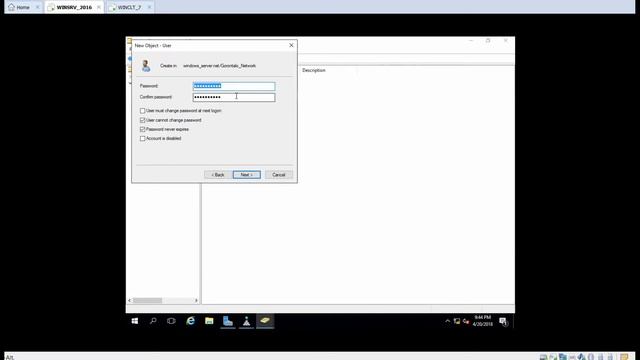Click the volume tray icon
The image size is (640, 360).
[466, 322]
